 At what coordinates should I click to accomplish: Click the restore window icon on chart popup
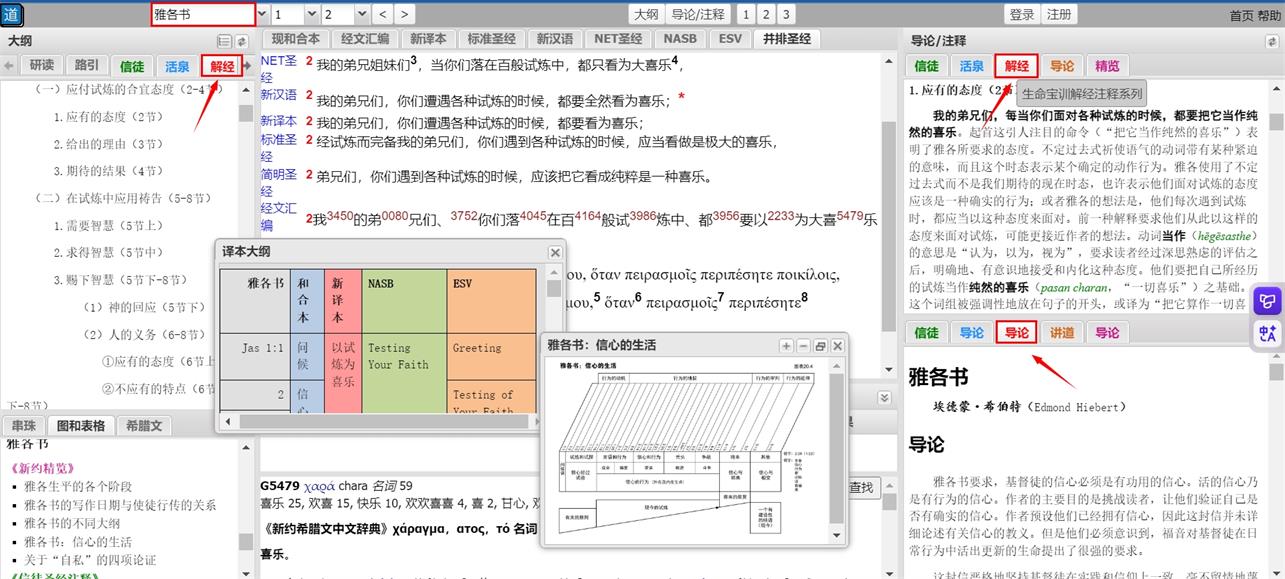[x=820, y=346]
